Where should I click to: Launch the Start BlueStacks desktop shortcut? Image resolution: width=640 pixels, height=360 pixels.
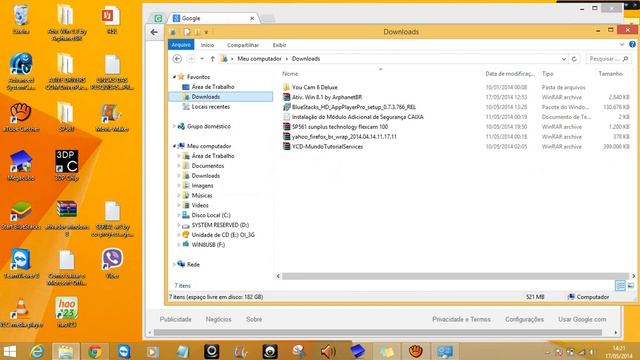[21, 215]
